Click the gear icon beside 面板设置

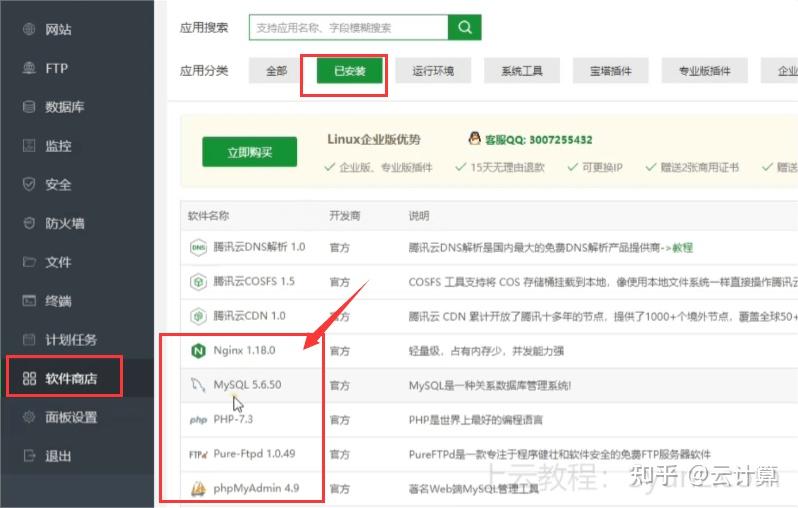click(x=29, y=417)
